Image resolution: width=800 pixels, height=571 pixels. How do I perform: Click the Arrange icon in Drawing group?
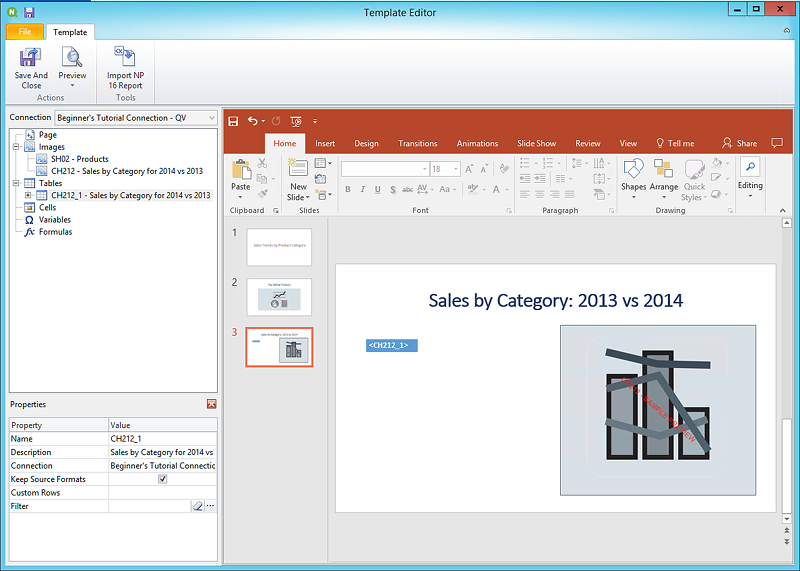pos(663,169)
